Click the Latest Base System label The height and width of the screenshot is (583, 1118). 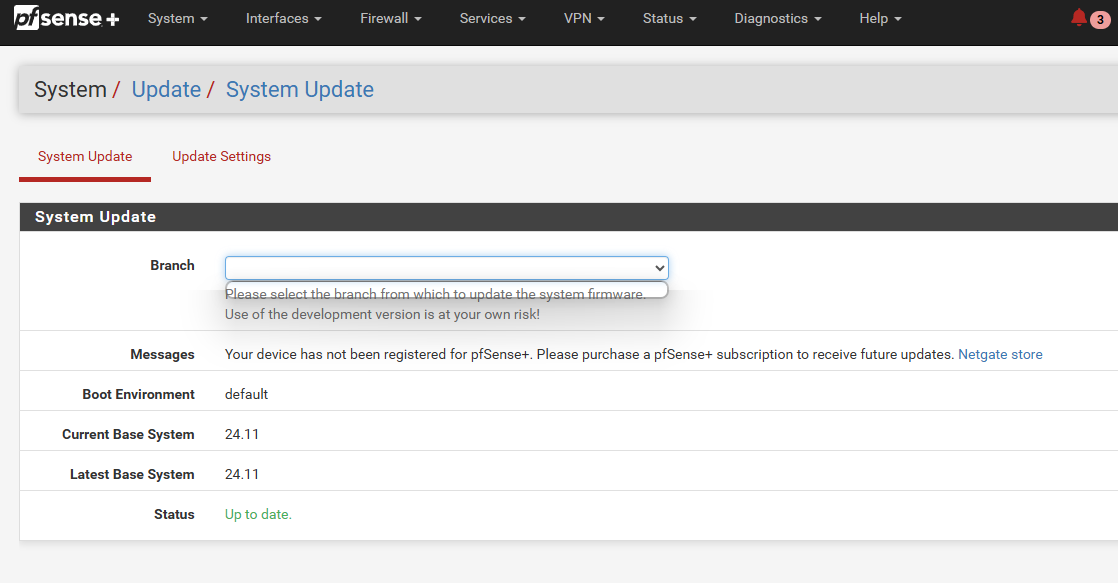click(x=132, y=474)
